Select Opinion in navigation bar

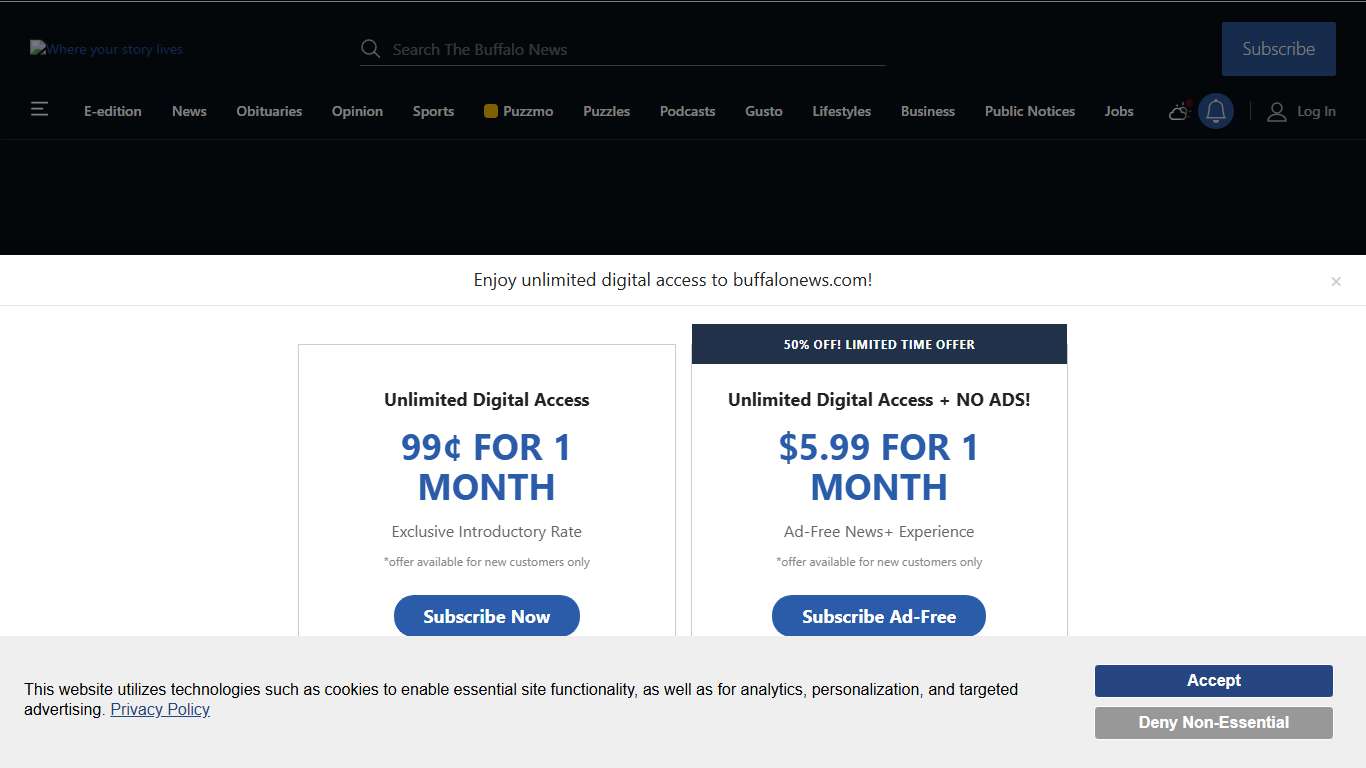357,111
